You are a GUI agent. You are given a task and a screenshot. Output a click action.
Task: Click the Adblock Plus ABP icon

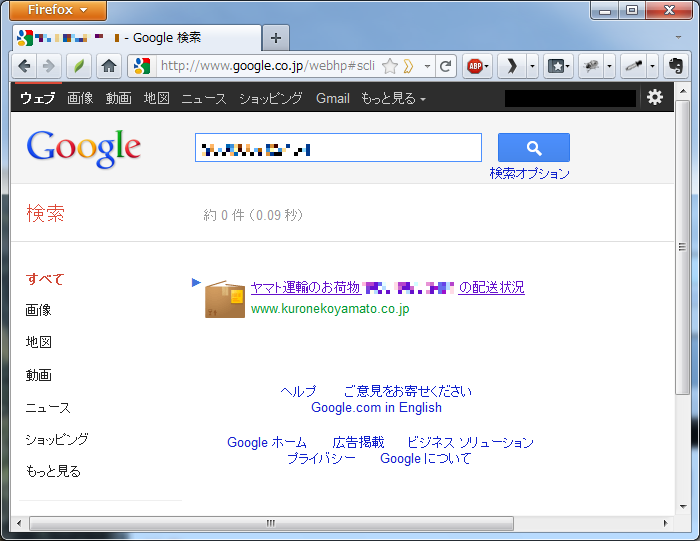475,67
